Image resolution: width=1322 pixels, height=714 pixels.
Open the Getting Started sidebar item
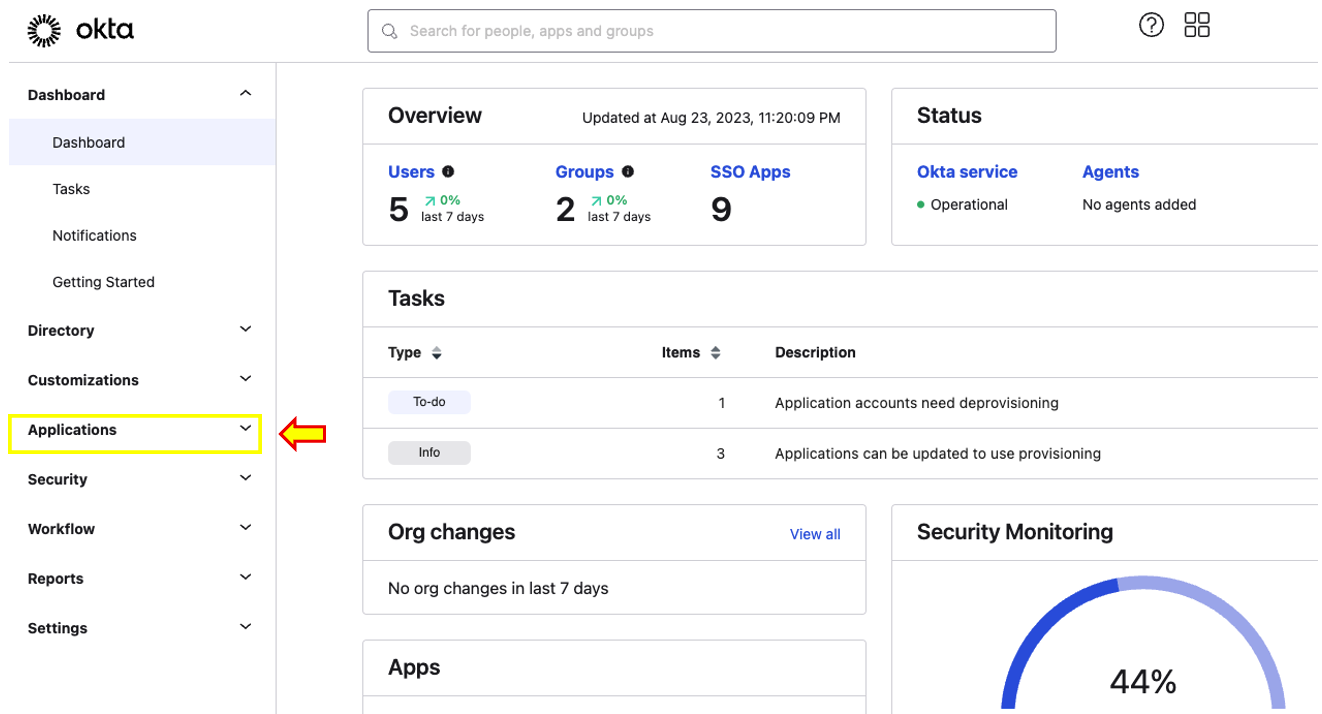click(x=103, y=282)
